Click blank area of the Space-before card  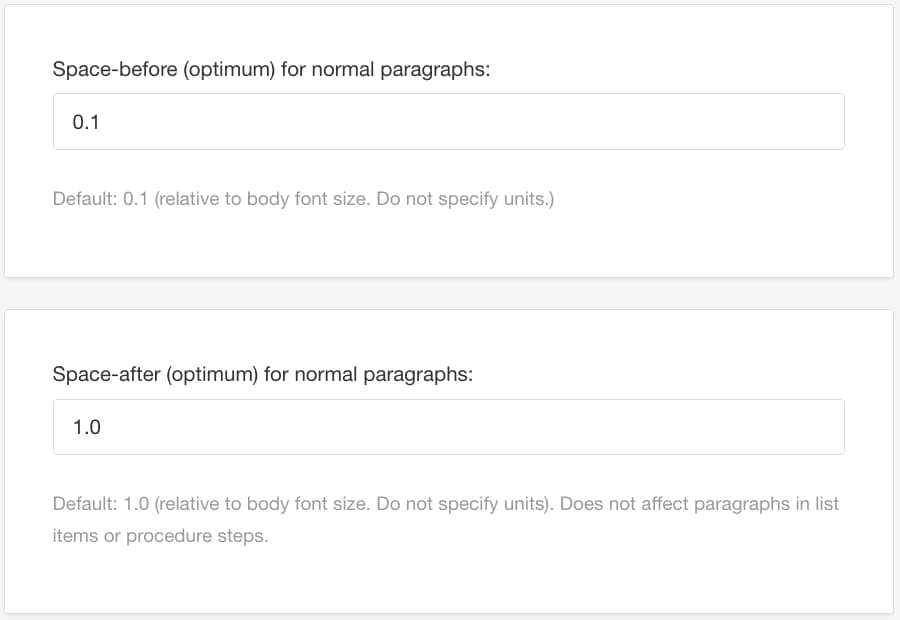point(700,240)
